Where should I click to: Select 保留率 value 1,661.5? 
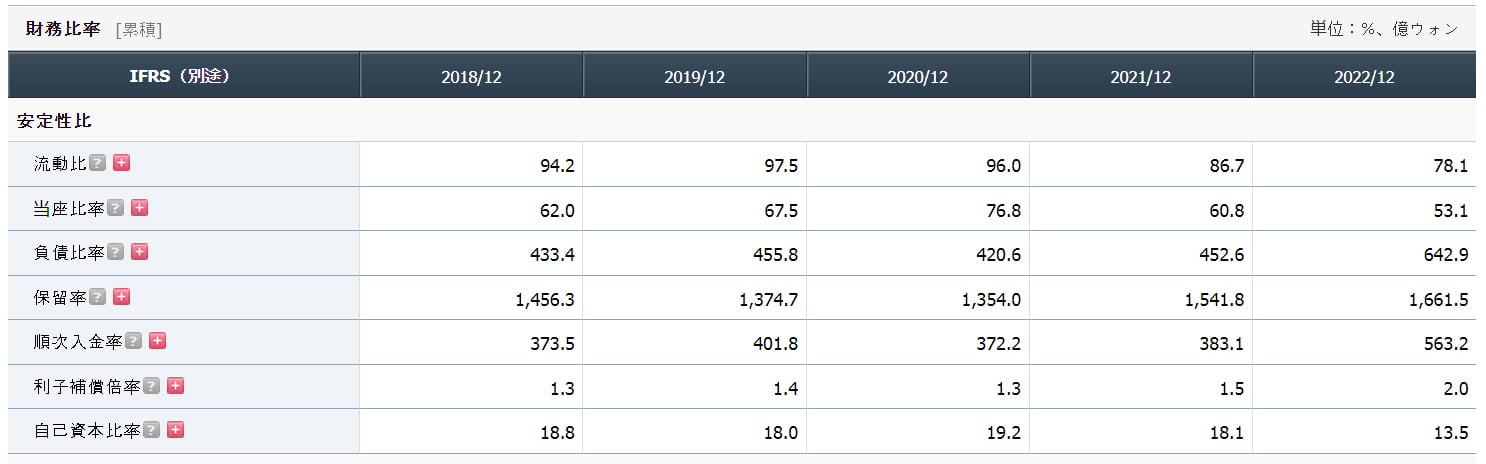(x=1438, y=300)
